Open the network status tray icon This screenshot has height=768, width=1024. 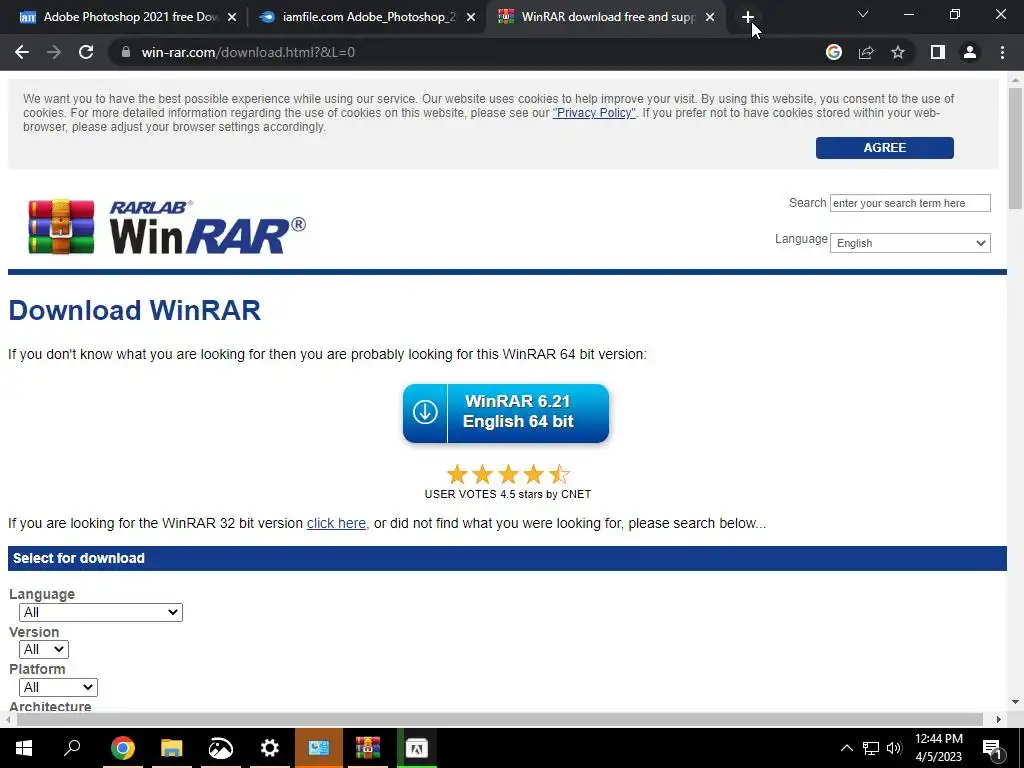(871, 748)
